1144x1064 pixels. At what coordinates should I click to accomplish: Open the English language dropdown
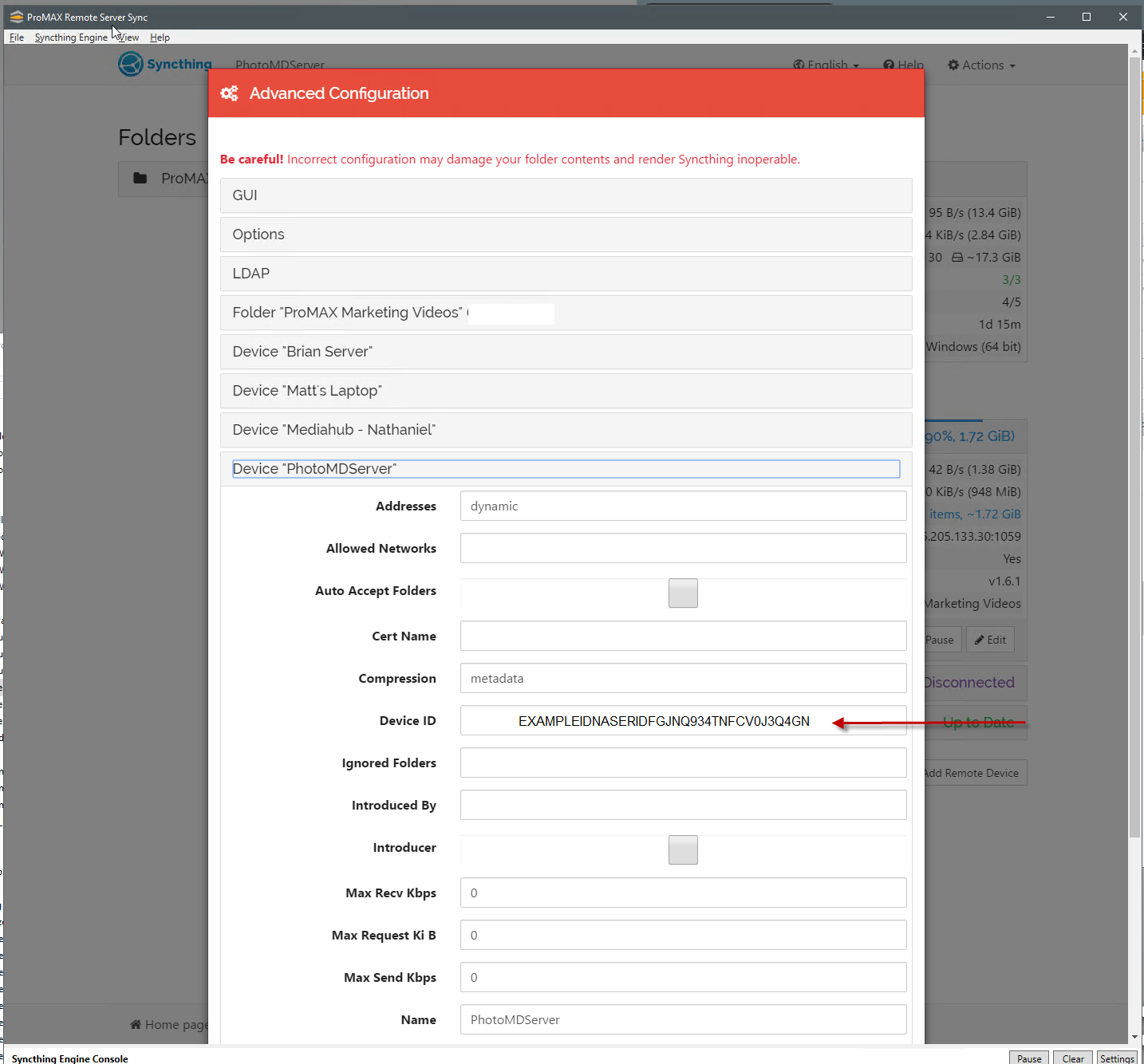click(x=826, y=65)
